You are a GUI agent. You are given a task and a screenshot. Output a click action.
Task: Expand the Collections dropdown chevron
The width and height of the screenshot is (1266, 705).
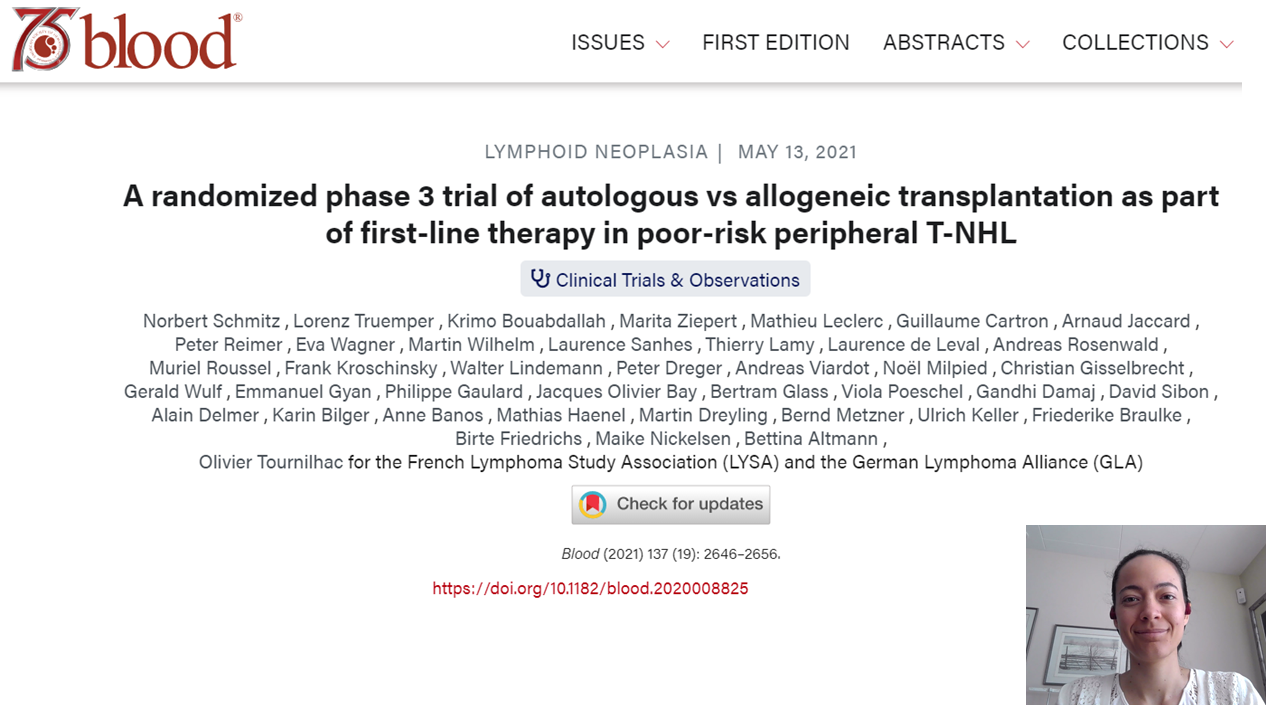coord(1226,44)
